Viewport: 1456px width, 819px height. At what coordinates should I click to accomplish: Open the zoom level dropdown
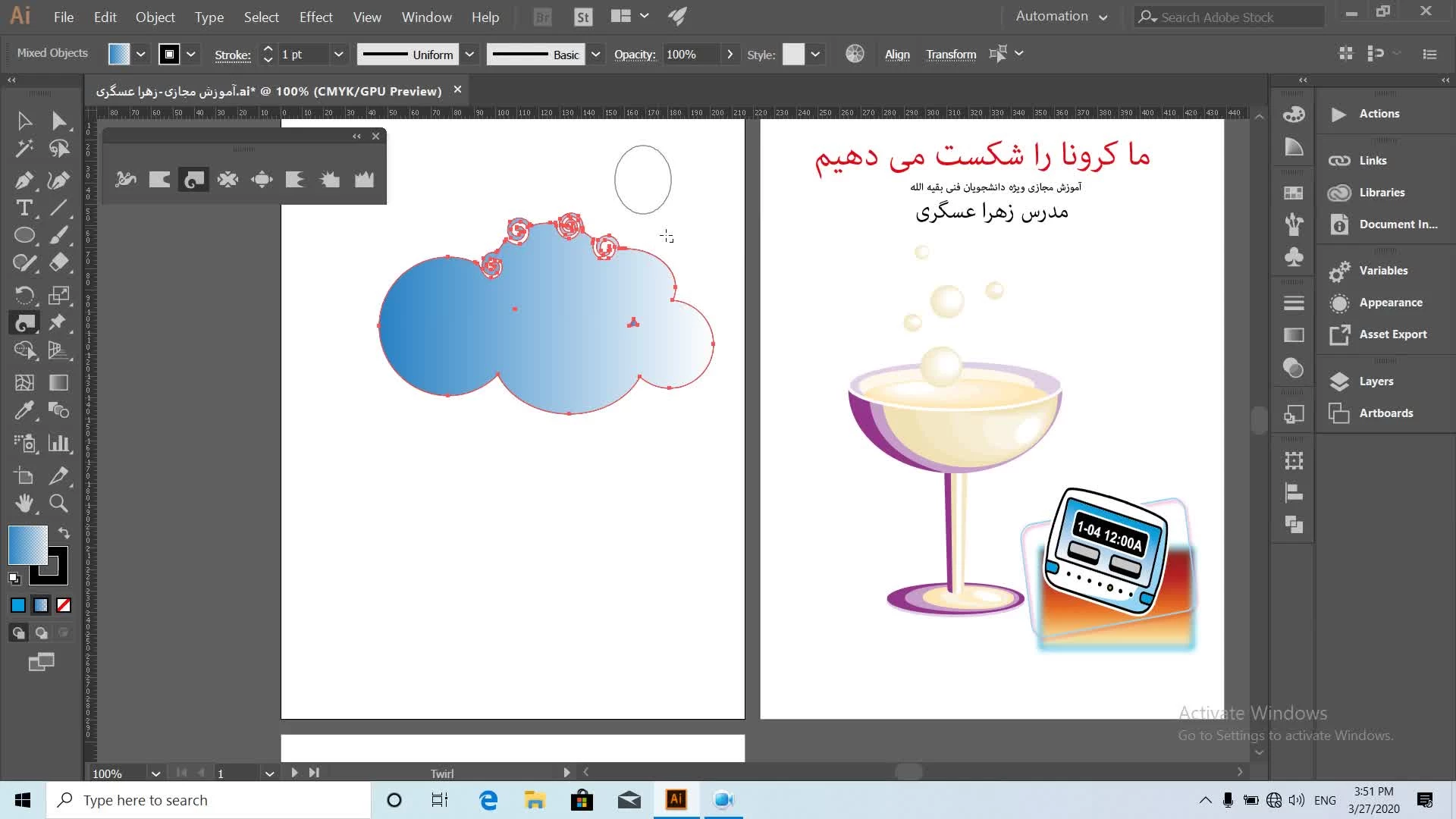[155, 773]
